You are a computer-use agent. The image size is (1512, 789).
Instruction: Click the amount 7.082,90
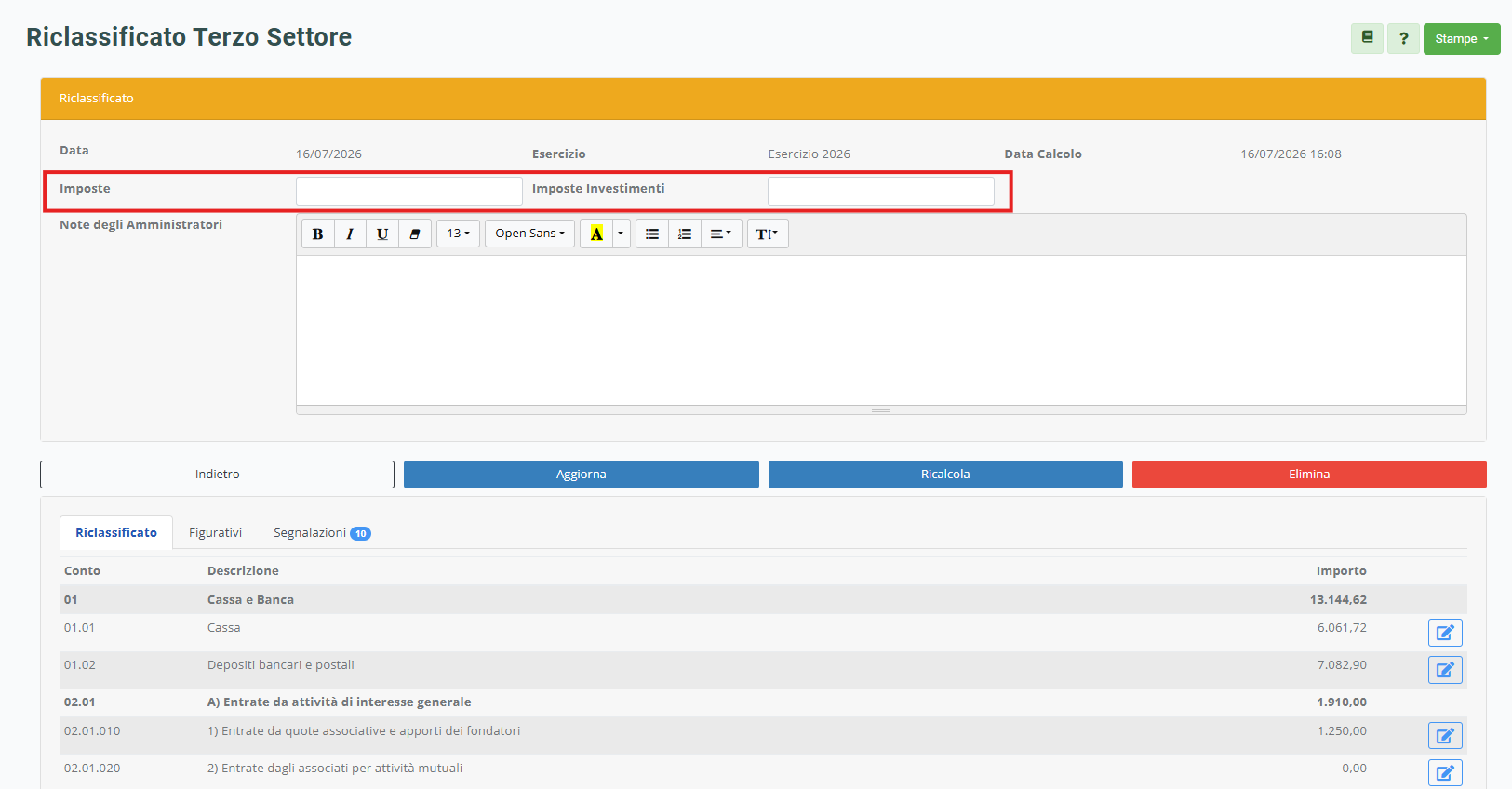click(1342, 665)
